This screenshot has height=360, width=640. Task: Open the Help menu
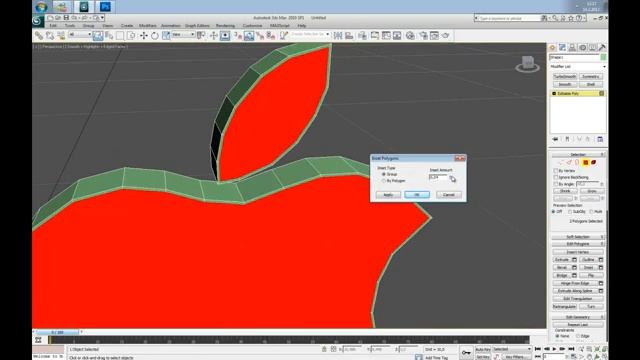(302, 26)
